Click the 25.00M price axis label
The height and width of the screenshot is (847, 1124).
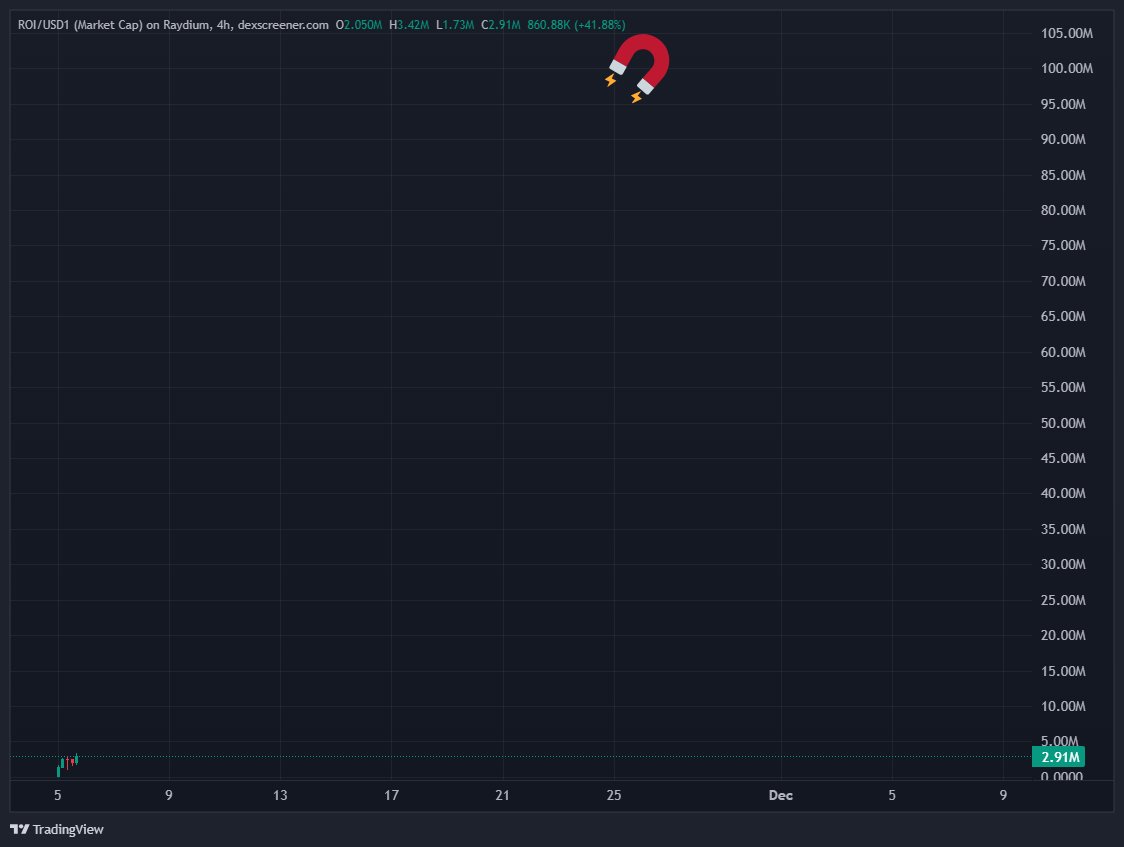coord(1063,600)
